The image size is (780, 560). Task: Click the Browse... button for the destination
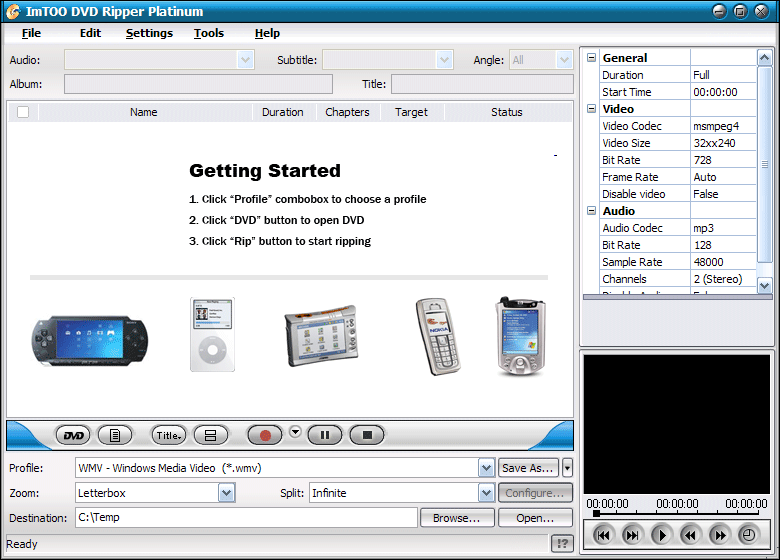point(457,518)
